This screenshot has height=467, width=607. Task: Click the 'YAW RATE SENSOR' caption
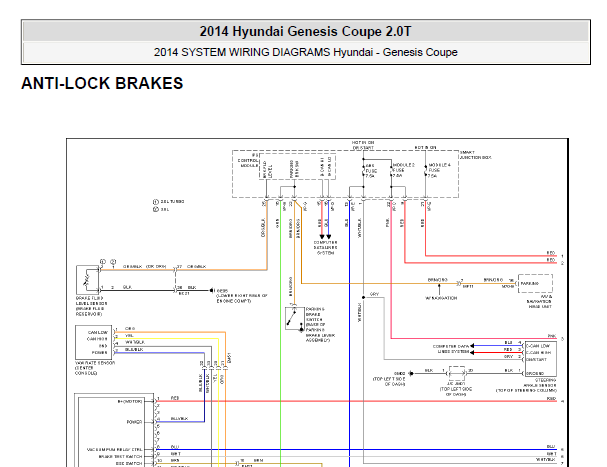(94, 368)
